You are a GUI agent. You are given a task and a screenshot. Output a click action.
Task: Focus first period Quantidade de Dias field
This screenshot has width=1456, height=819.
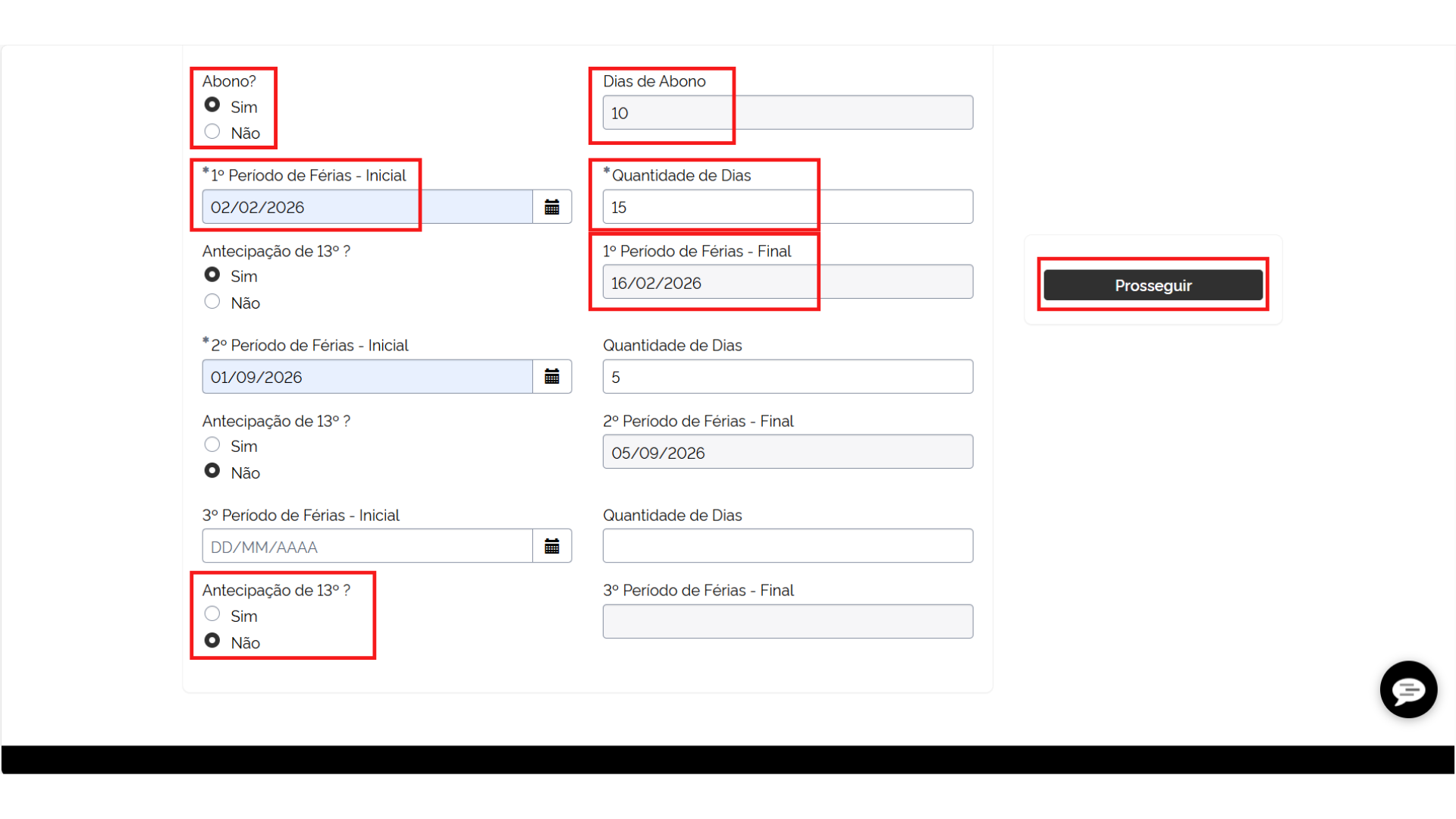coord(787,207)
